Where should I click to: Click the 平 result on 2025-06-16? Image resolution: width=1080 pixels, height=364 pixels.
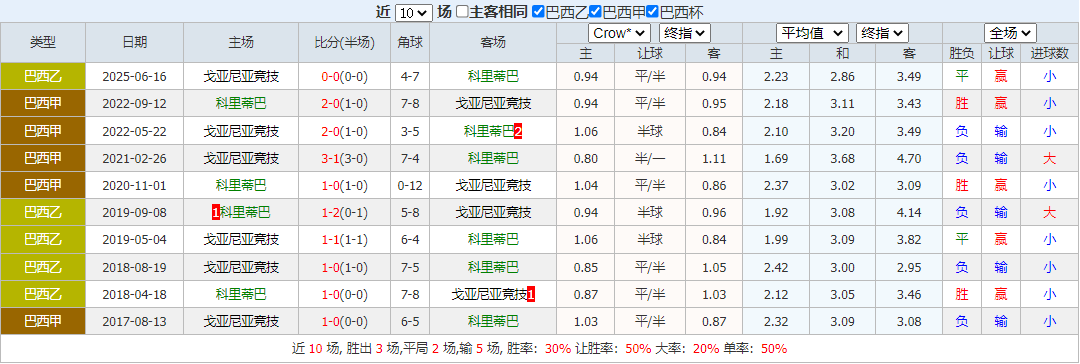pos(962,77)
